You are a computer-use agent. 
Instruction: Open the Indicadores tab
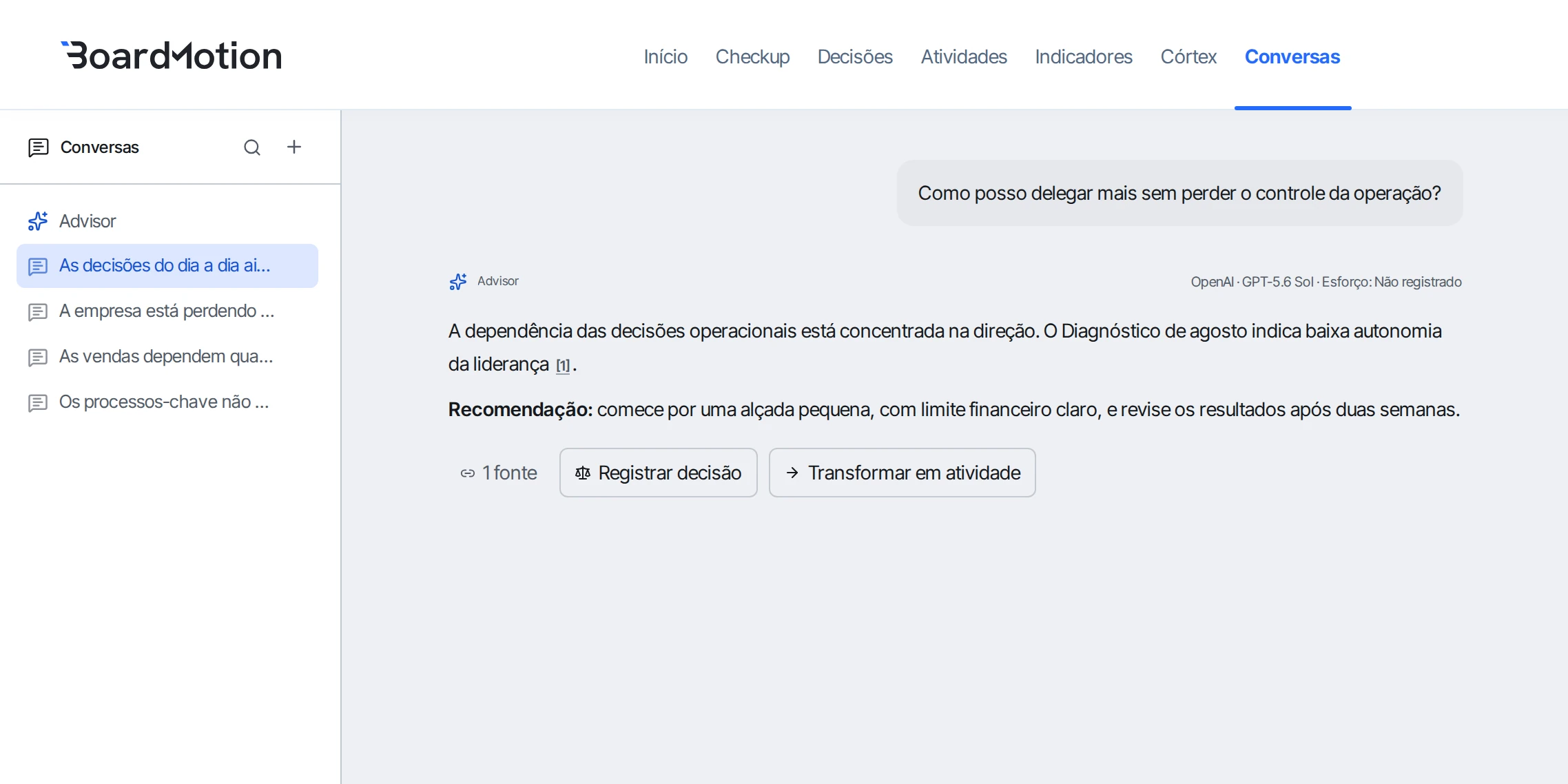[x=1084, y=56]
